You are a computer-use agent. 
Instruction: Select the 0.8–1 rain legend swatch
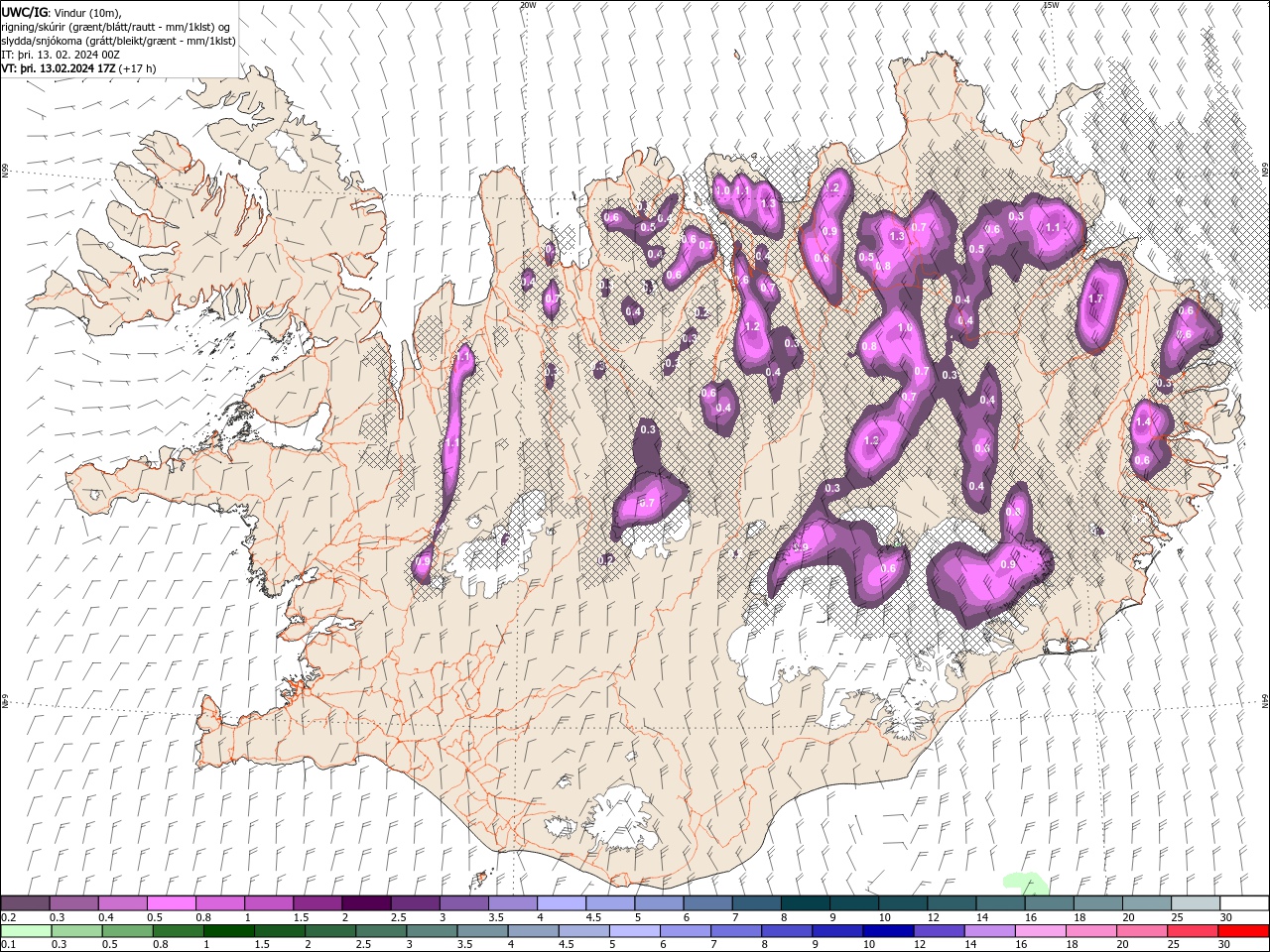click(178, 931)
